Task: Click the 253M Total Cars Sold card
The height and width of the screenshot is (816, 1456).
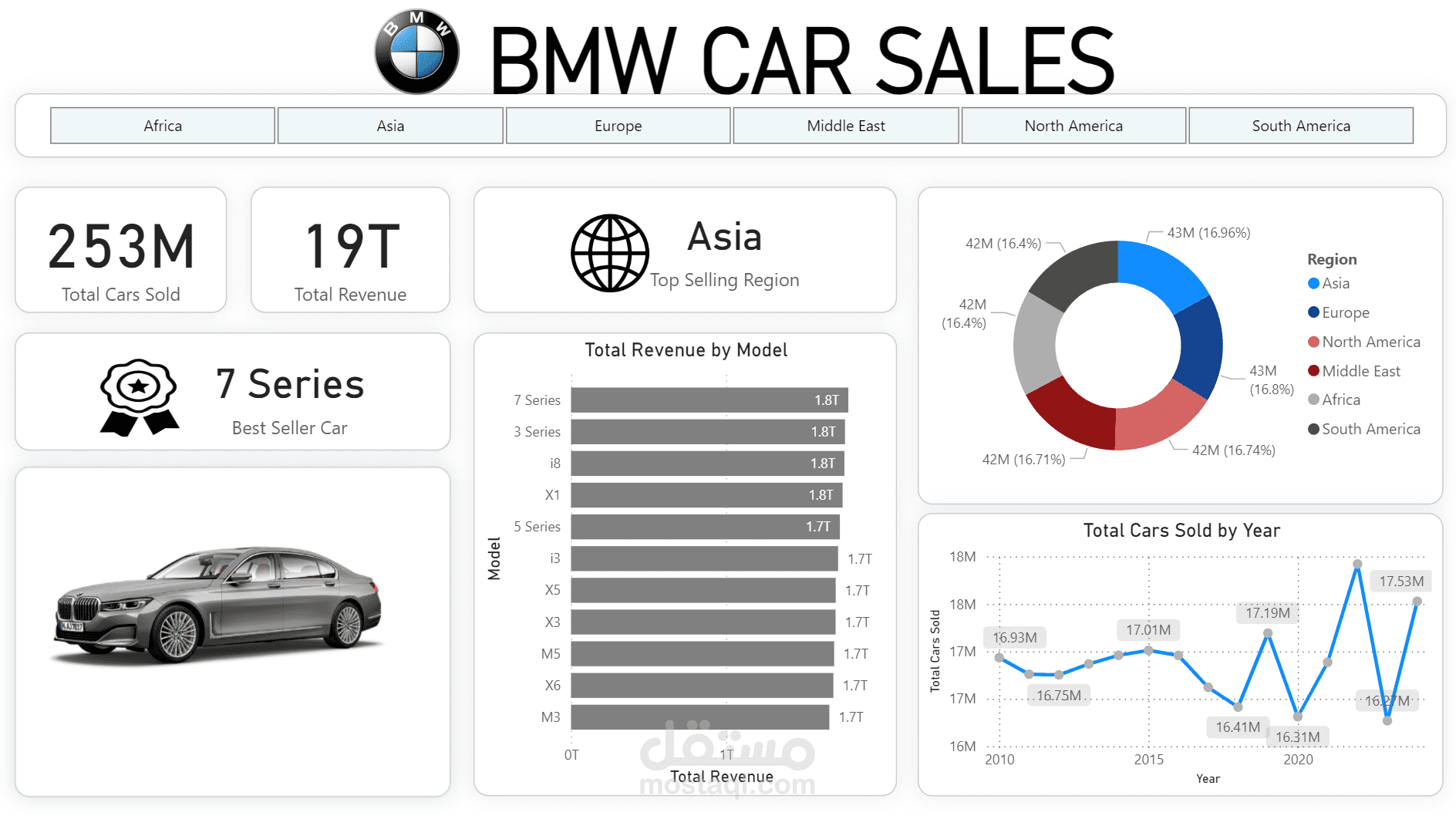Action: [x=121, y=250]
